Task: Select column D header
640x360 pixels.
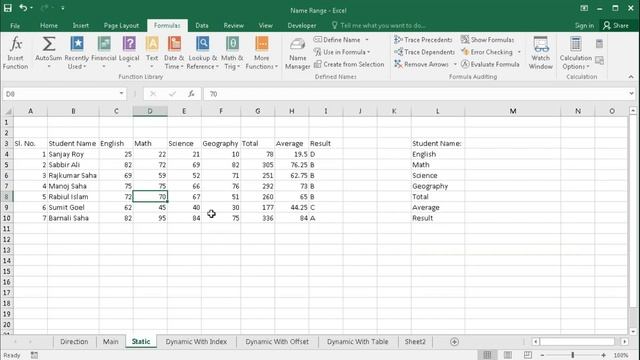Action: 150,111
